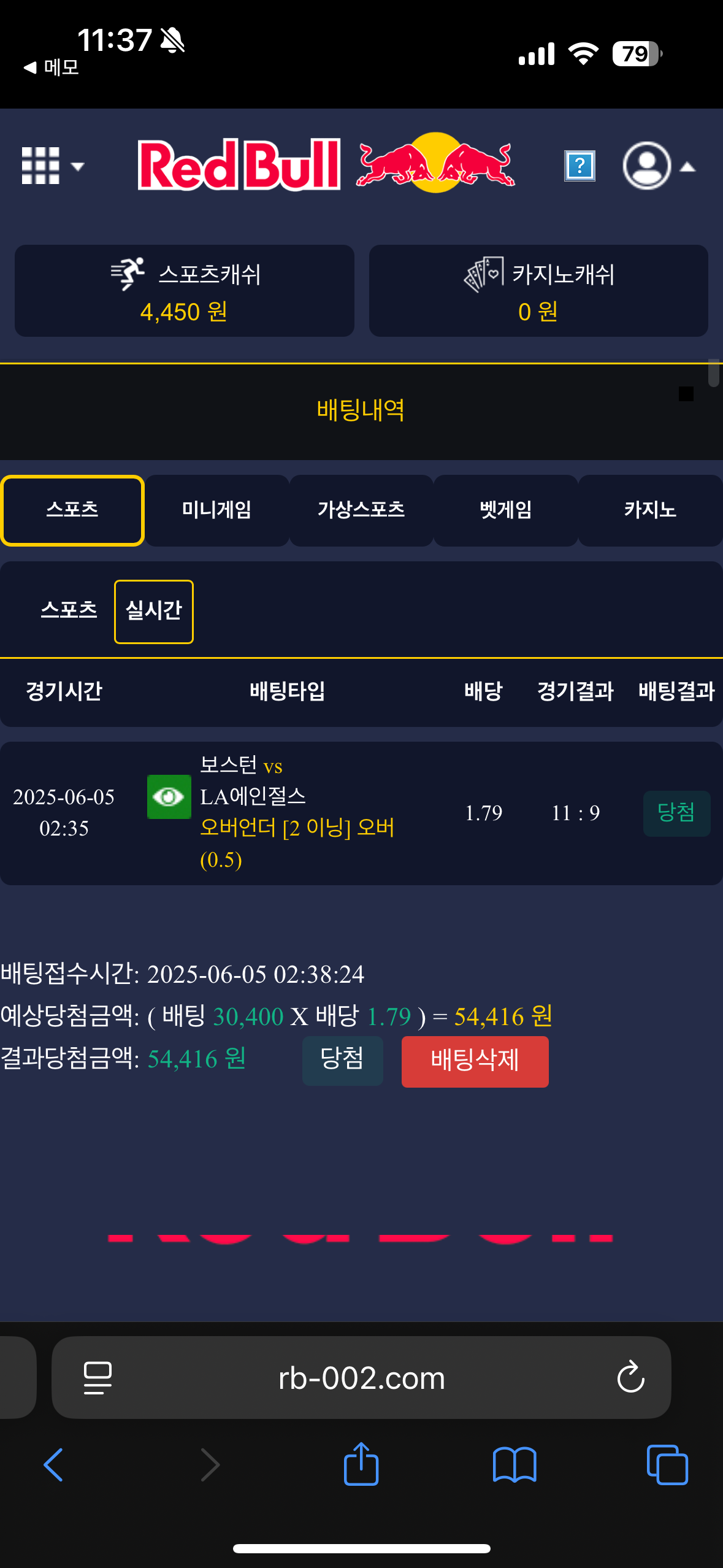Open the blue question mark help icon
The image size is (723, 1568).
coord(580,166)
